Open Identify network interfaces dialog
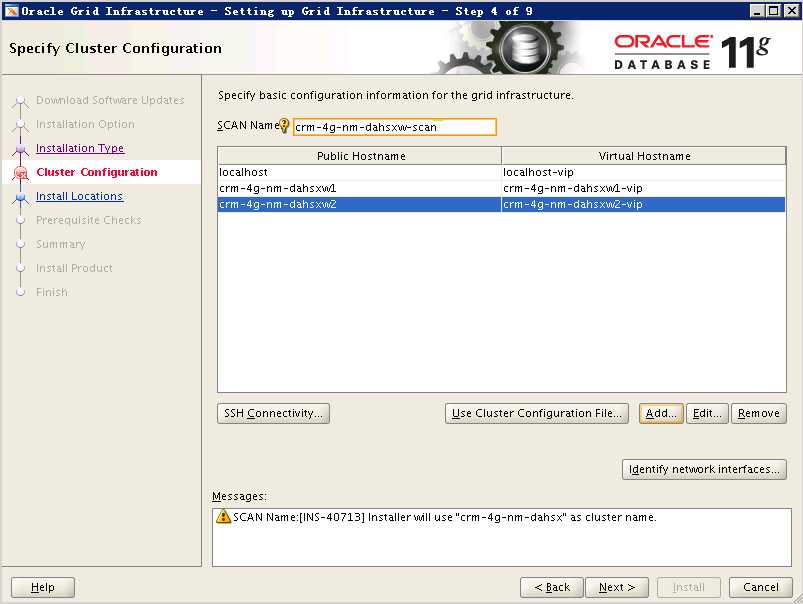The width and height of the screenshot is (803, 604). (x=704, y=469)
